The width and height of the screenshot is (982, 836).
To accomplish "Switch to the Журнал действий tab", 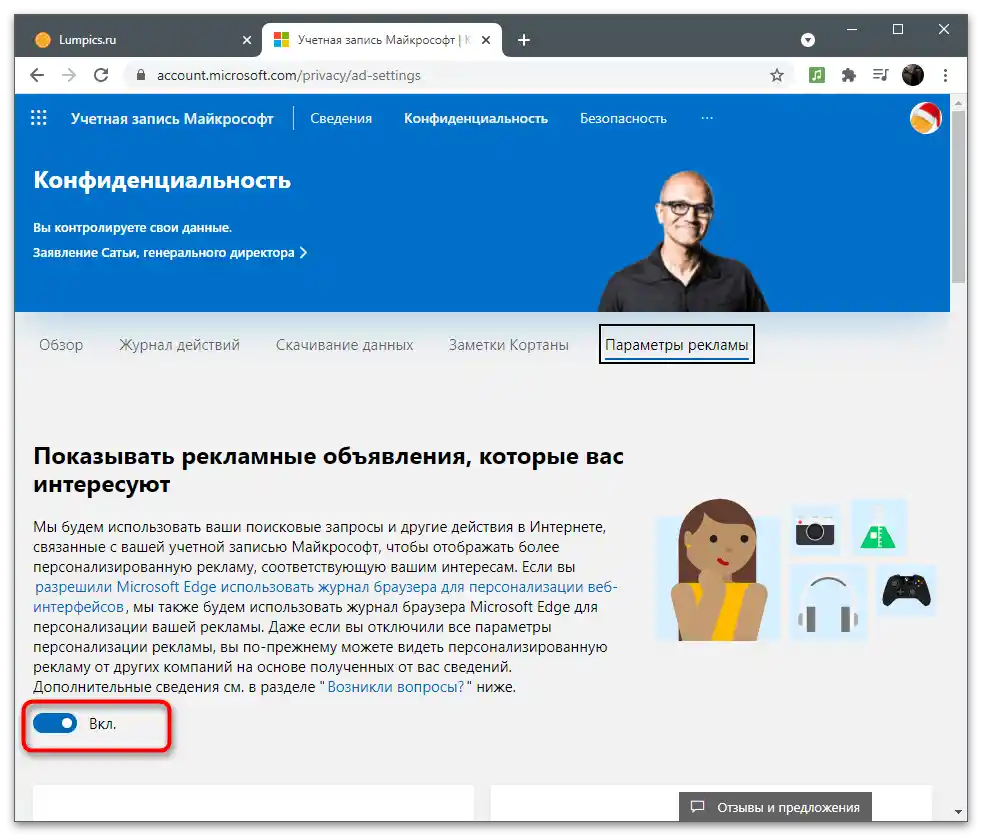I will pyautogui.click(x=179, y=344).
